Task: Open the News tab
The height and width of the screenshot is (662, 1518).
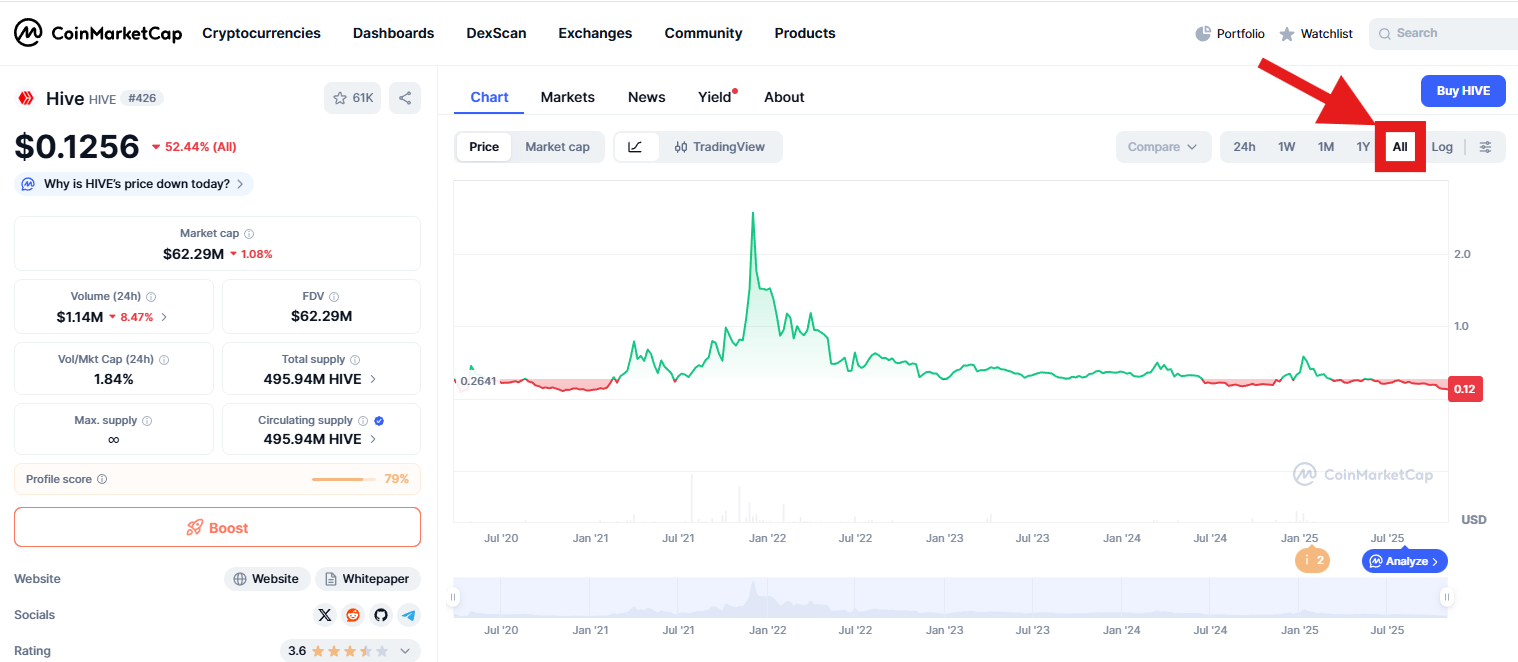Action: point(646,97)
